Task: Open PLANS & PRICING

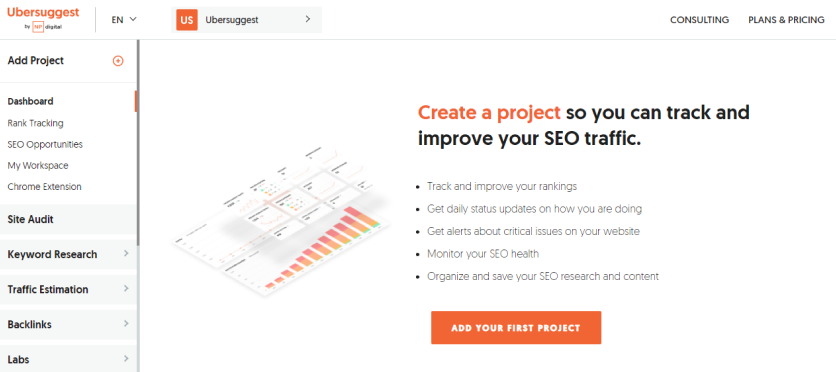Action: 786,20
